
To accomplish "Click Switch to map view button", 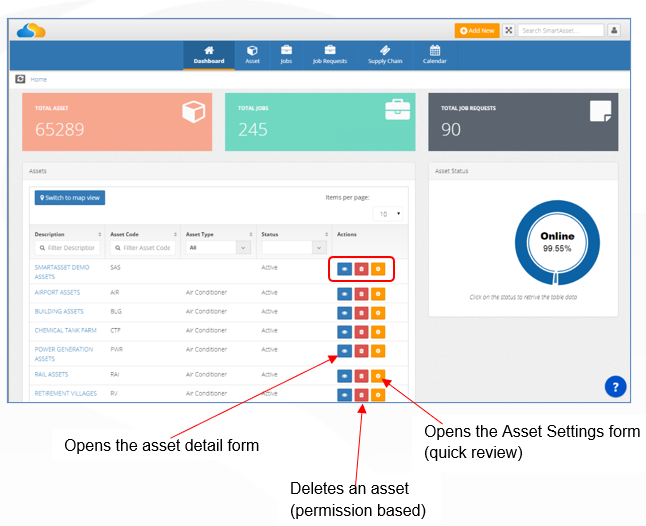I will click(x=70, y=198).
